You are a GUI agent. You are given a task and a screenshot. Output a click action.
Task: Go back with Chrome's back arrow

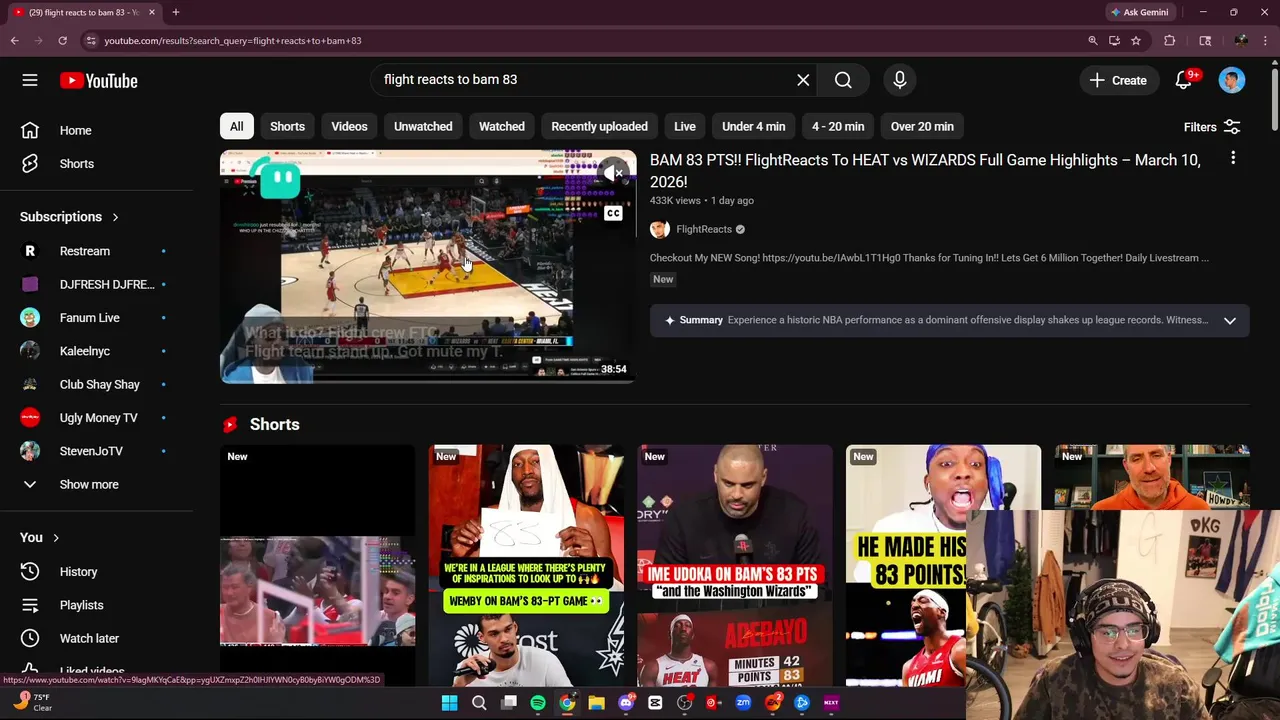click(14, 40)
